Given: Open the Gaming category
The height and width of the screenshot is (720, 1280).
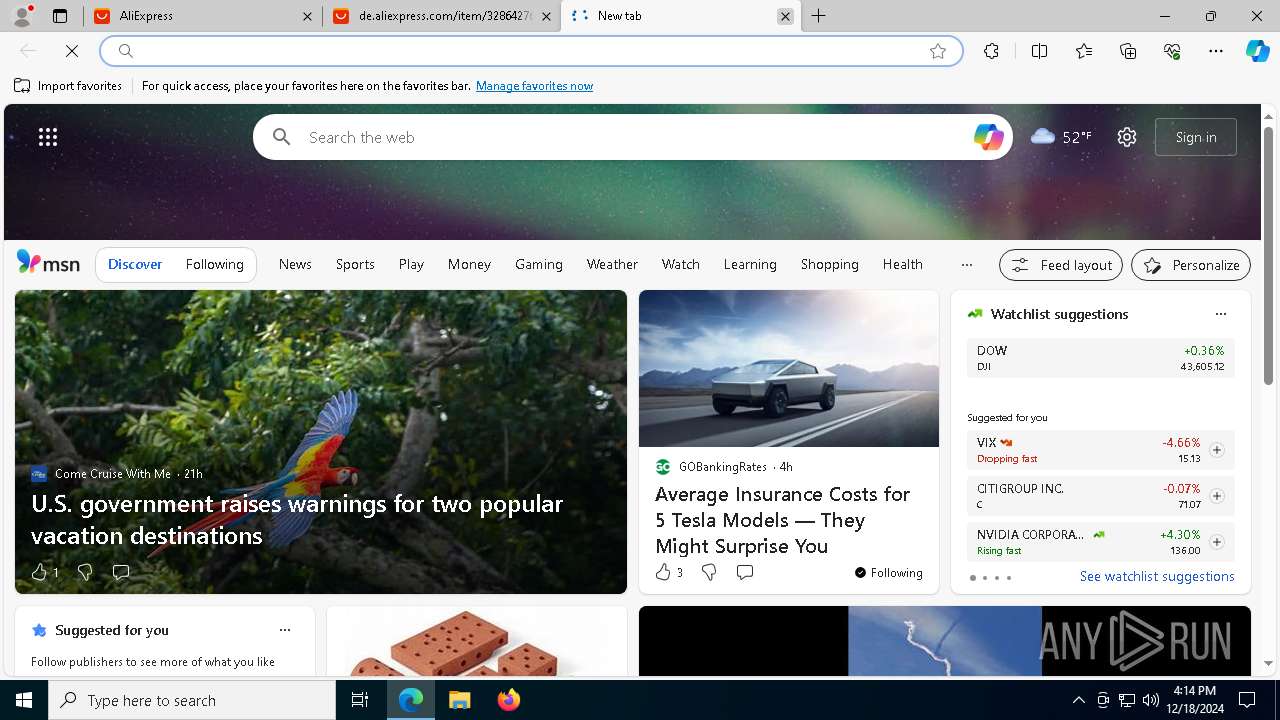Looking at the screenshot, I should pyautogui.click(x=539, y=264).
